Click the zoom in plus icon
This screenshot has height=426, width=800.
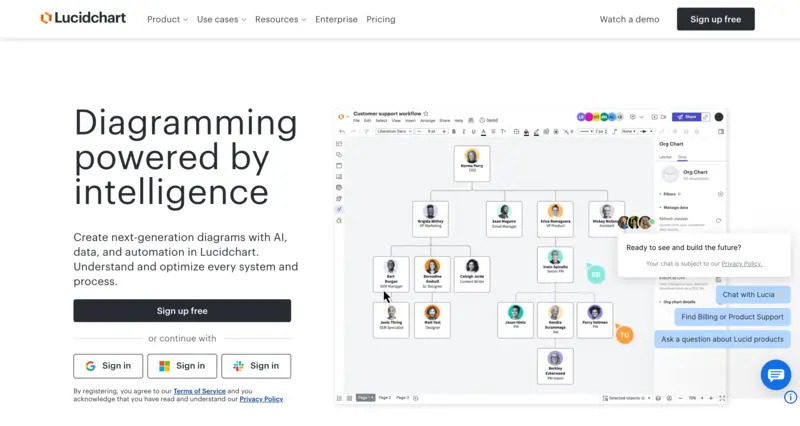click(x=711, y=398)
